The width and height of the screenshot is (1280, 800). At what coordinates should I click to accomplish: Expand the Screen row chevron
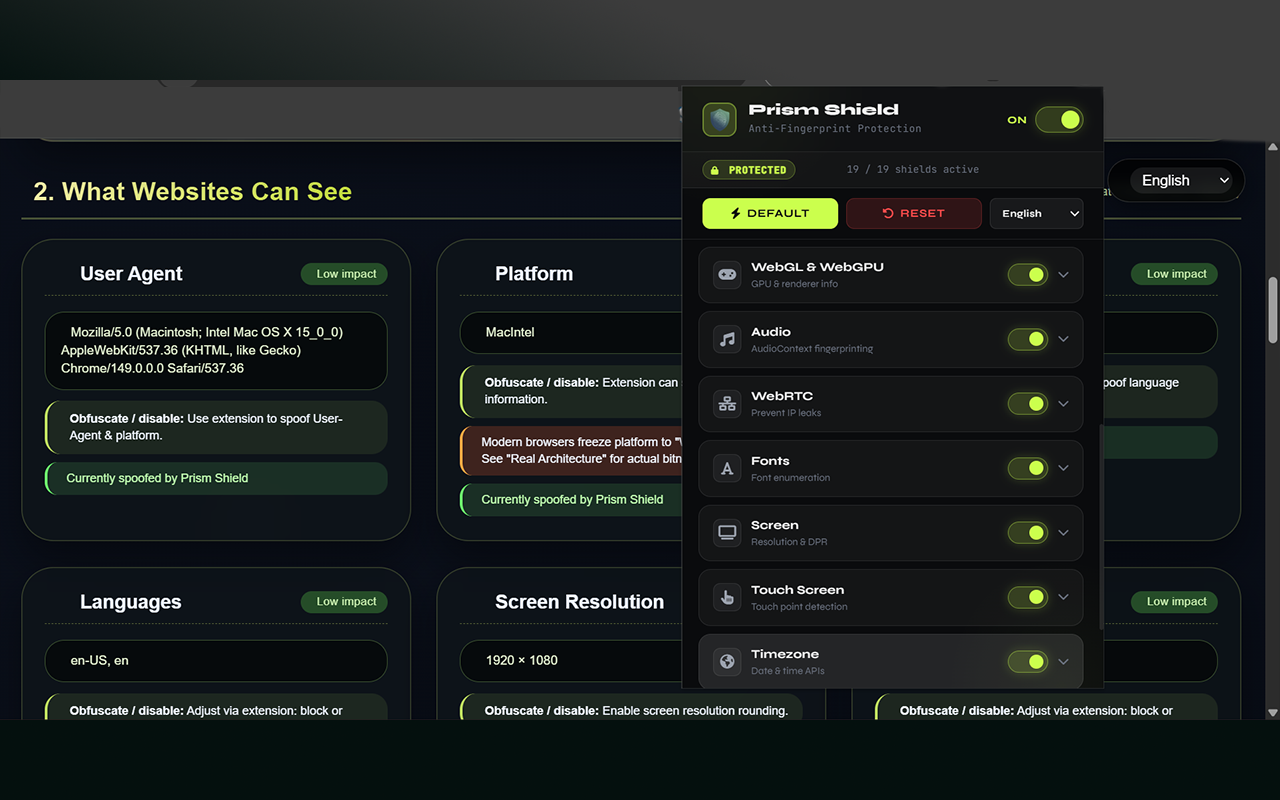pos(1063,533)
